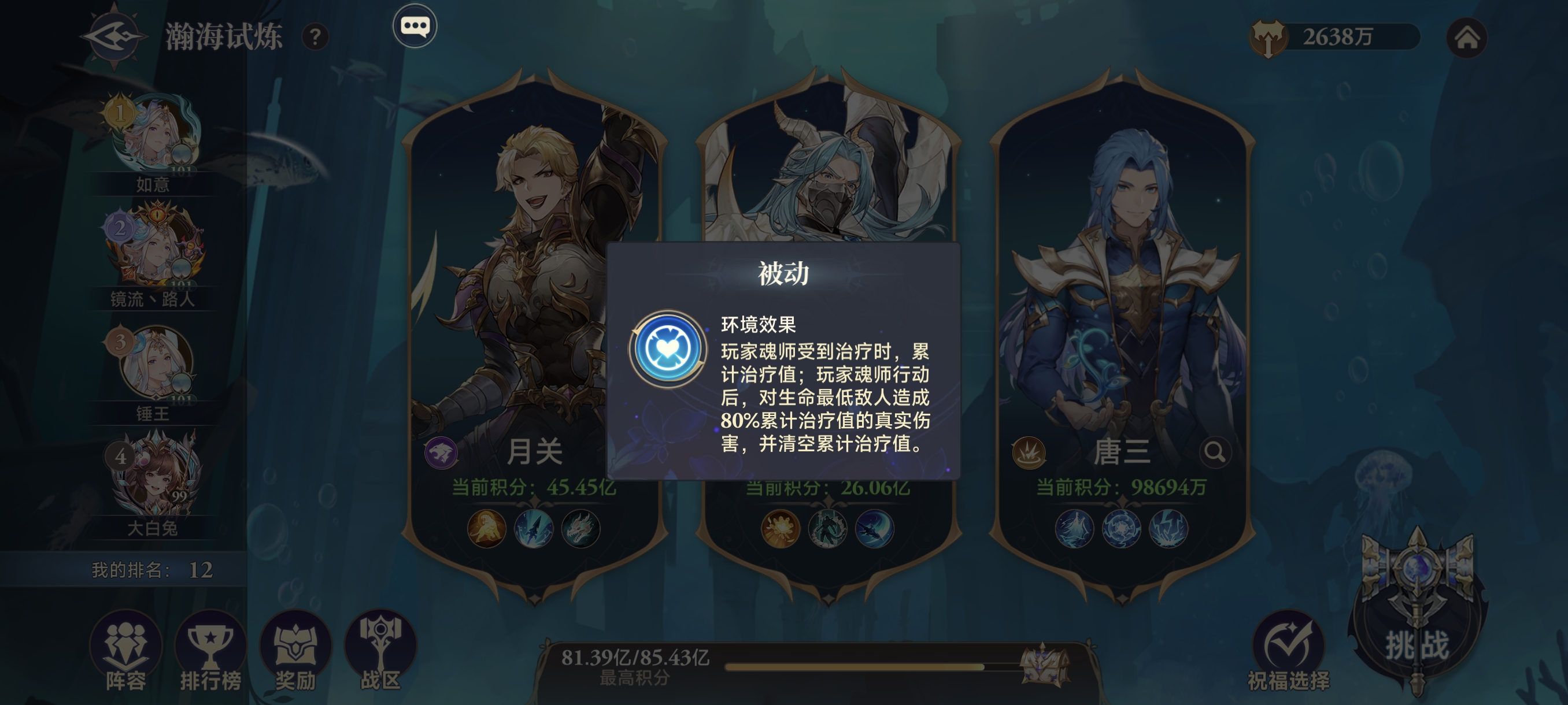1568x705 pixels.
Task: Click the 挑战 challenge button
Action: 1418,614
